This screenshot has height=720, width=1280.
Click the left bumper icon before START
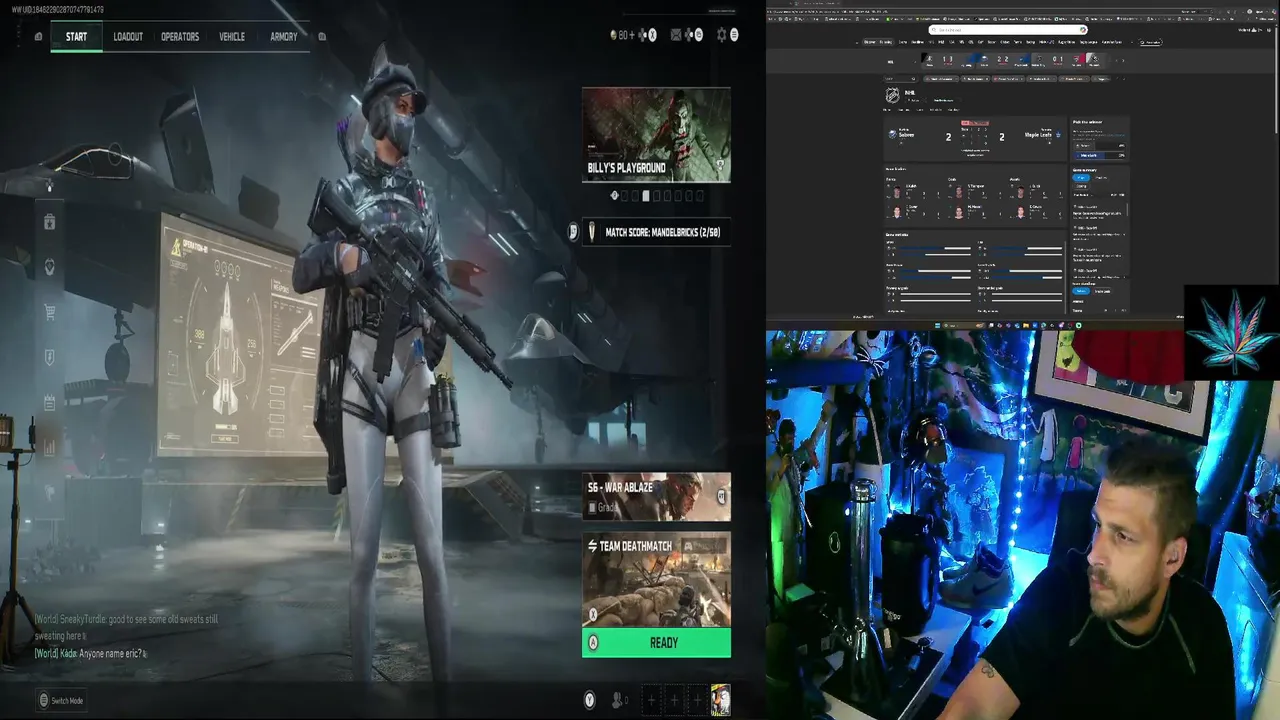38,37
